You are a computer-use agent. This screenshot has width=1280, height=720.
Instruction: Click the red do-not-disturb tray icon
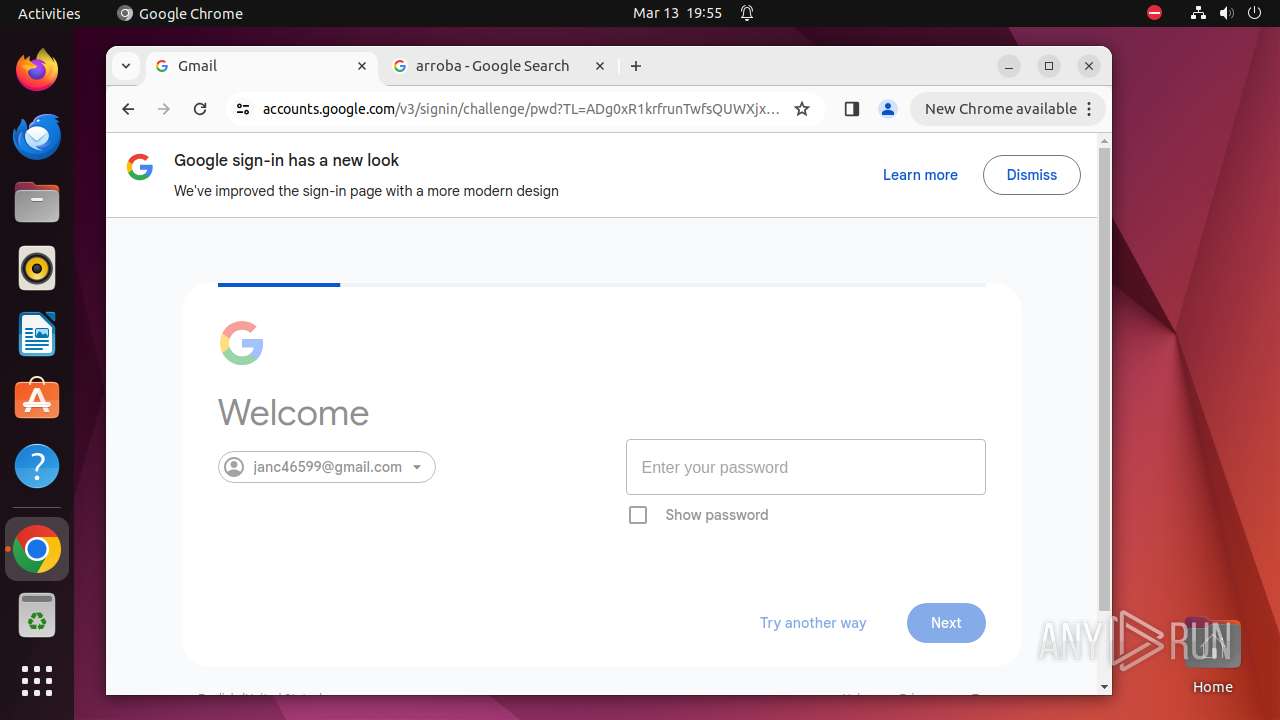click(x=1155, y=13)
